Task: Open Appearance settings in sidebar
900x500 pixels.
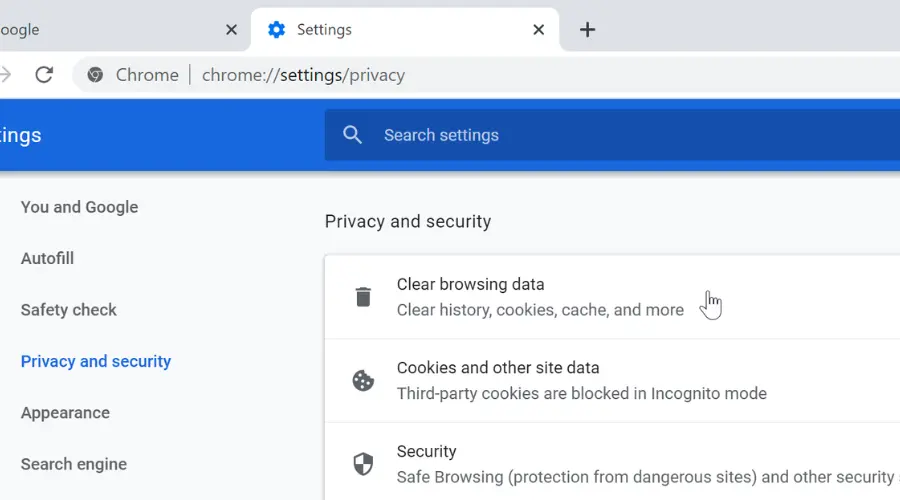Action: [65, 413]
